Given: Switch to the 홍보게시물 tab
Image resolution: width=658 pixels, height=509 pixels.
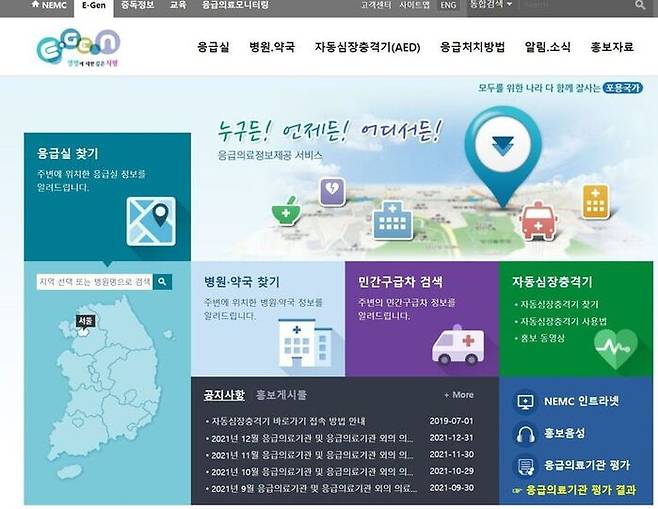Looking at the screenshot, I should tap(281, 395).
